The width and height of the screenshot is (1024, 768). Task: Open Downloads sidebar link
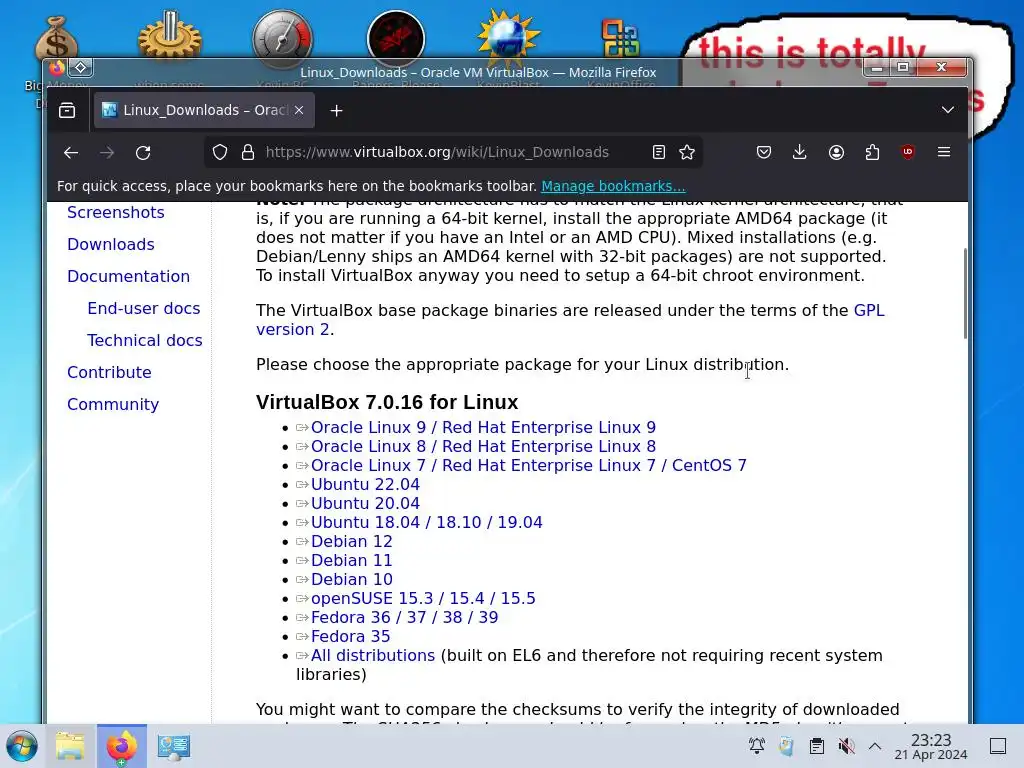tap(111, 244)
